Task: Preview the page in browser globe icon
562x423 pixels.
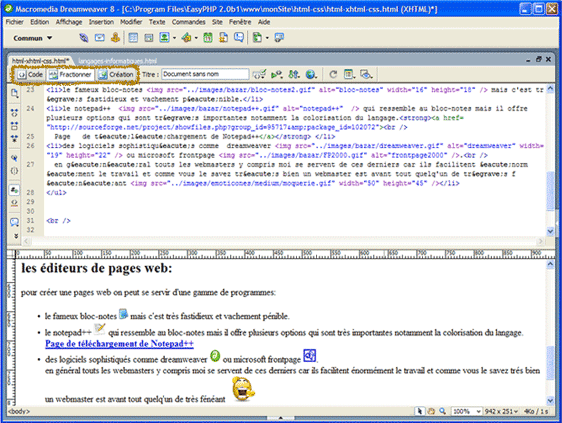Action: point(311,74)
